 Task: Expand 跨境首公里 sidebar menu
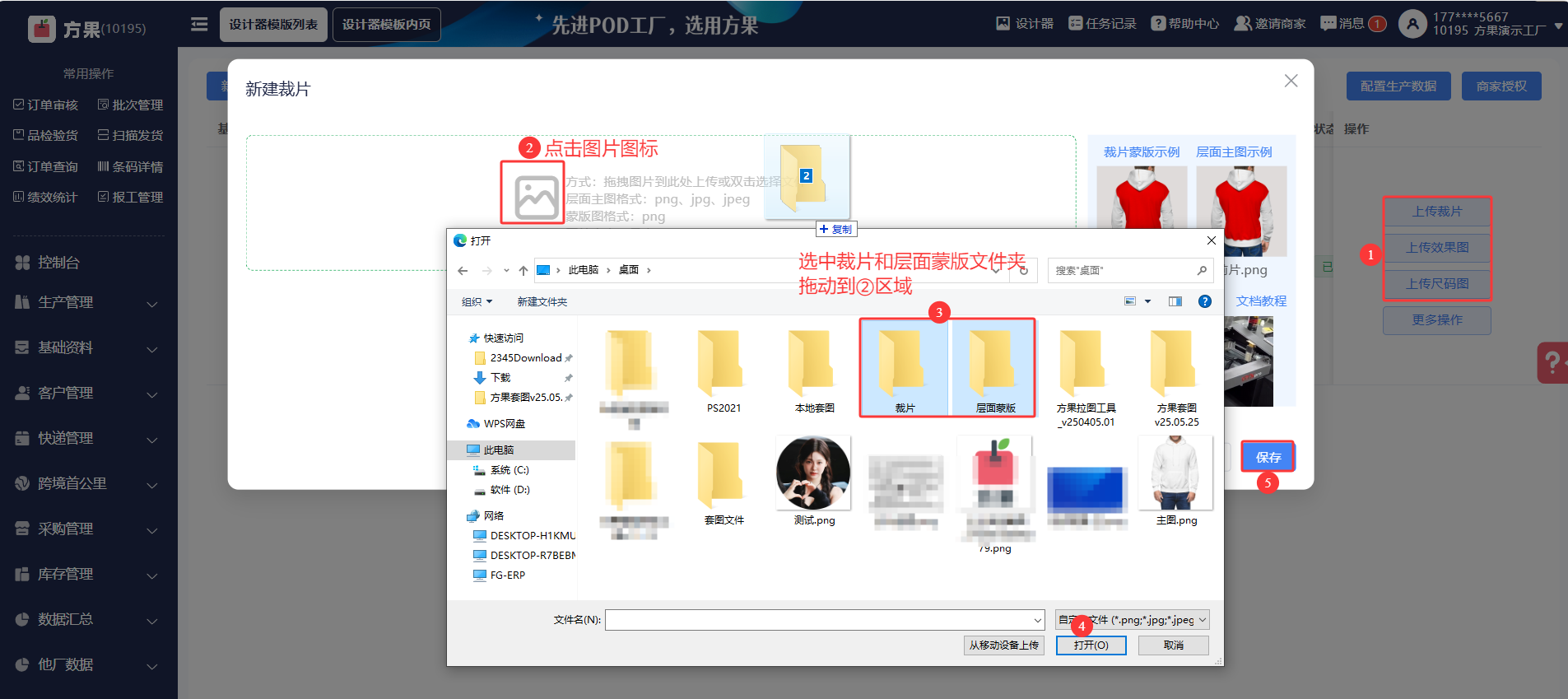(88, 483)
